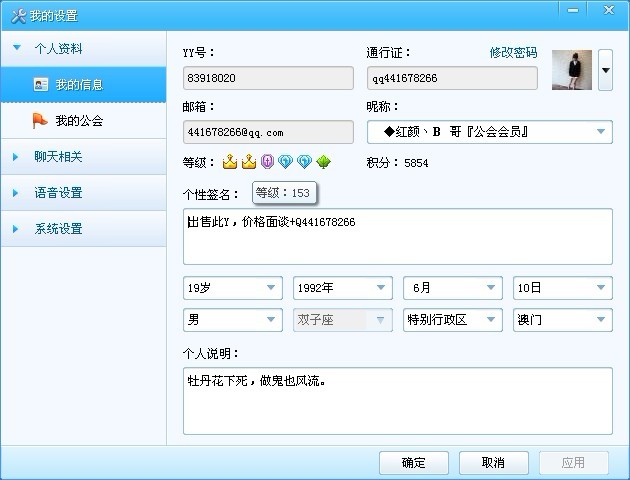
Task: Expand the 聊天相关 section
Action: (x=84, y=157)
